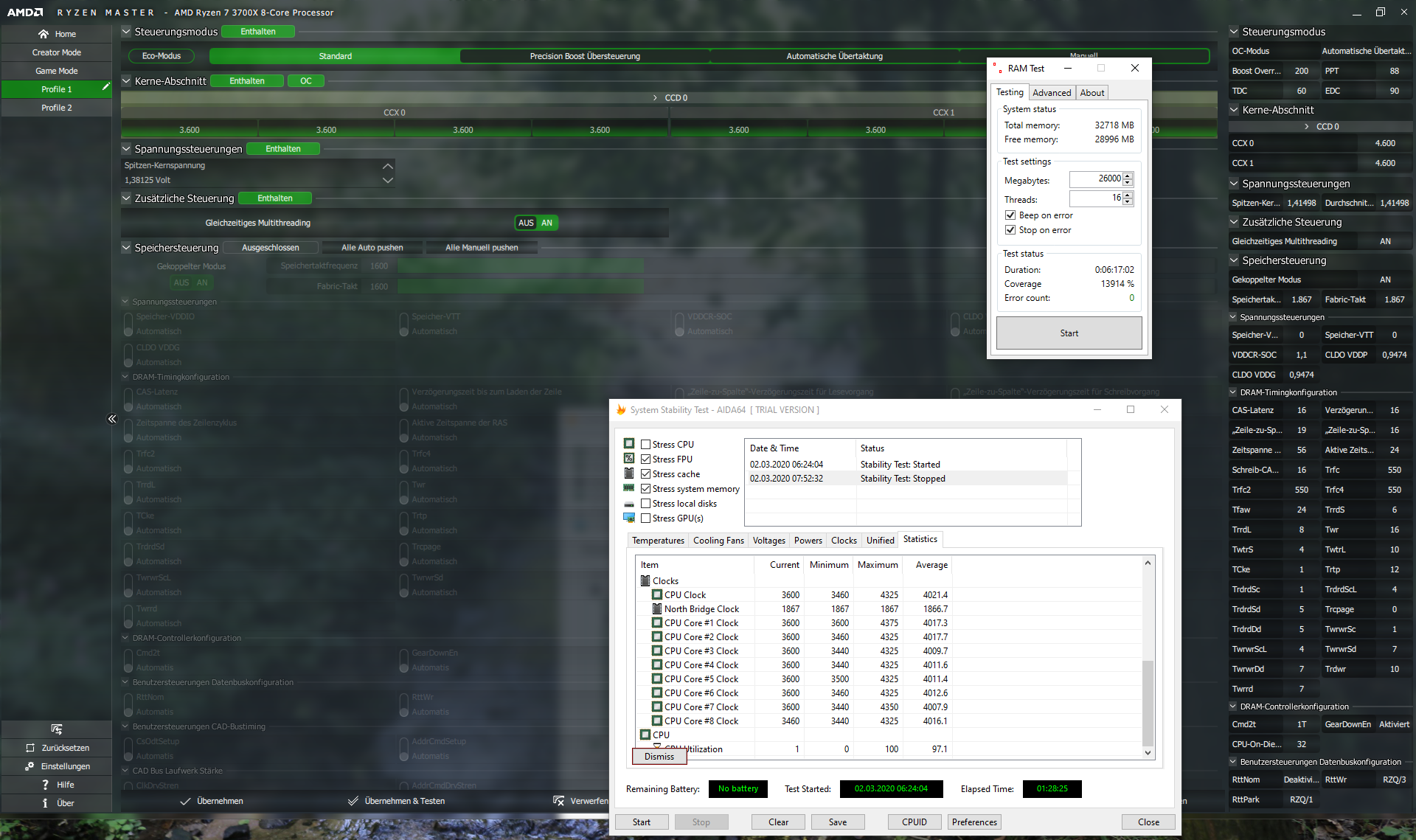The height and width of the screenshot is (840, 1416).
Task: Click the Über info icon
Action: click(45, 803)
